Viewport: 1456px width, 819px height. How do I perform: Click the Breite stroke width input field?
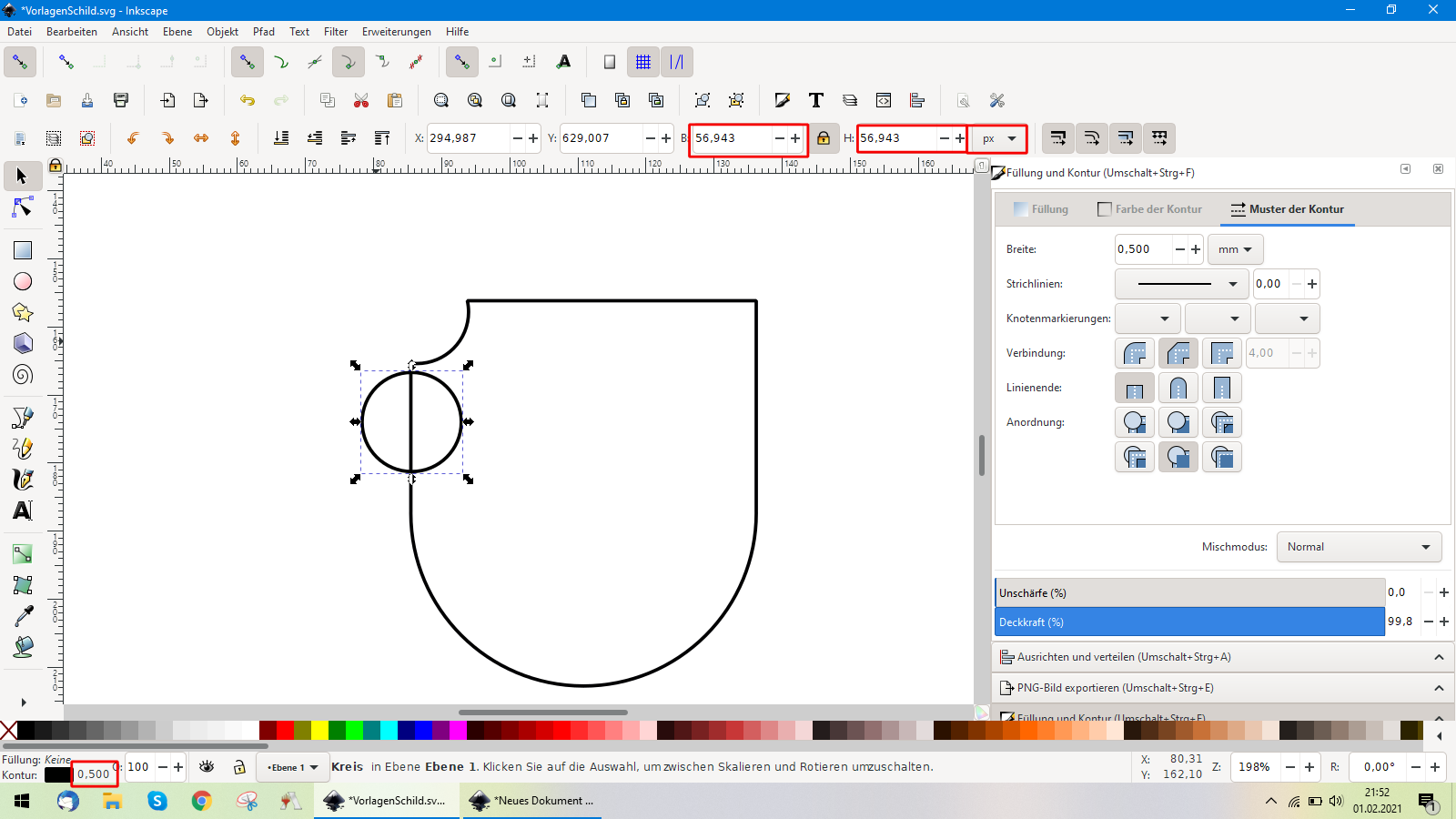[1143, 249]
